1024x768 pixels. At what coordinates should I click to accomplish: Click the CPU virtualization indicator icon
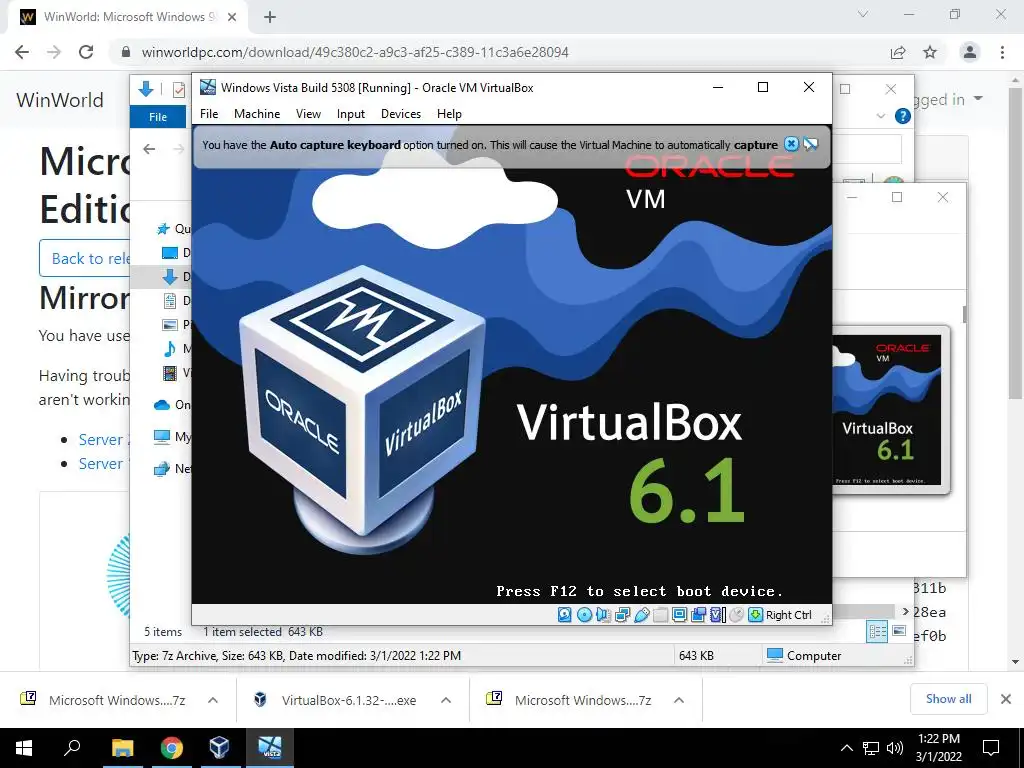pos(717,615)
